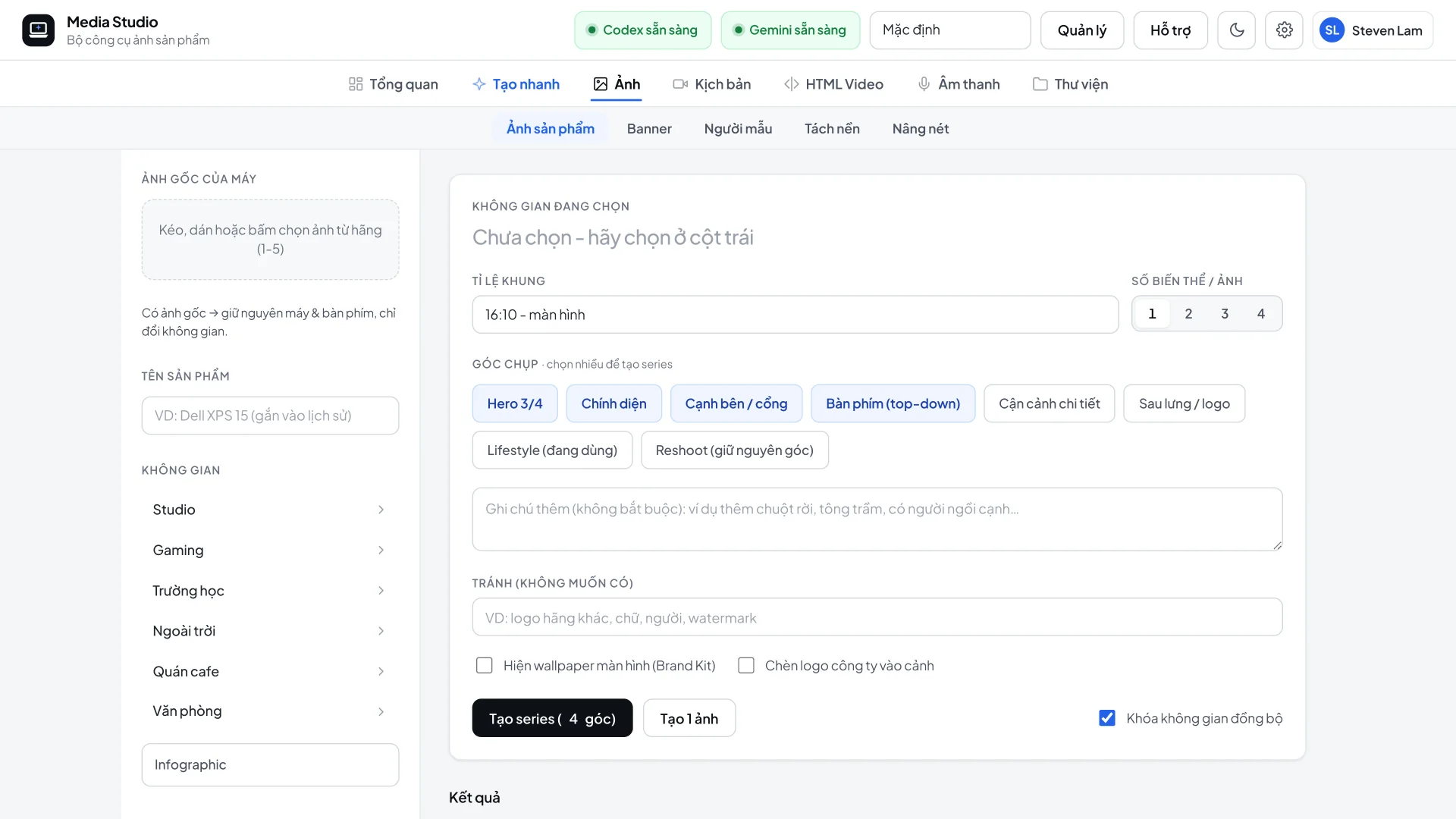Click the Media Studio logo icon
Screen dimensions: 1456x819
(x=38, y=30)
